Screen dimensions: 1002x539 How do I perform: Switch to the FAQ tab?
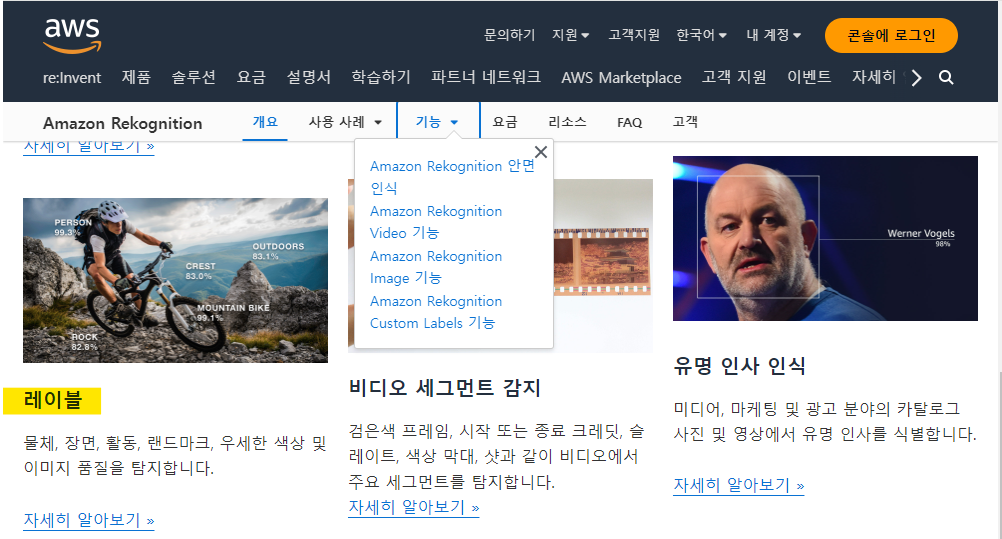[629, 122]
